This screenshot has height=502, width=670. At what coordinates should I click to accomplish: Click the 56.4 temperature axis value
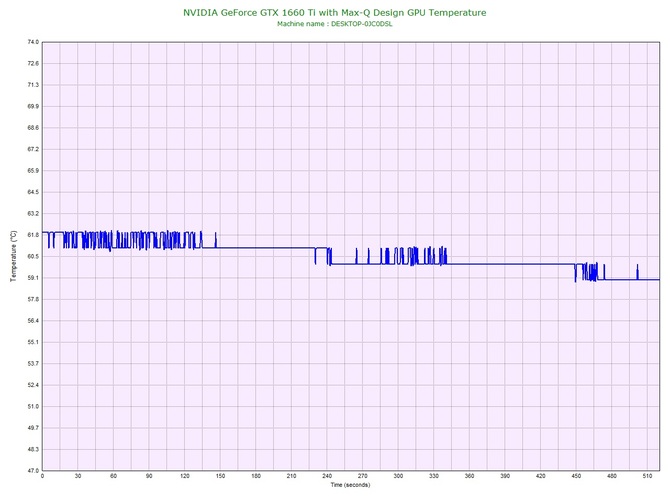coord(33,320)
